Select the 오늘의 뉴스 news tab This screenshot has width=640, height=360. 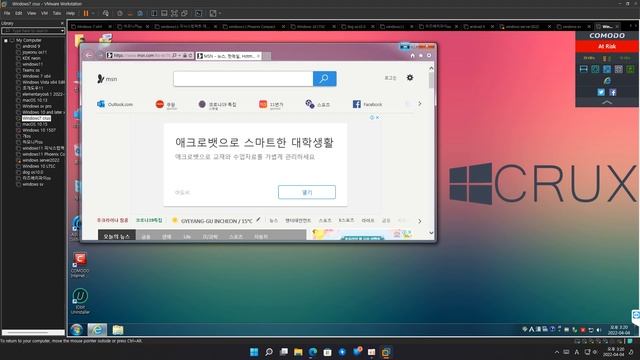tap(117, 236)
